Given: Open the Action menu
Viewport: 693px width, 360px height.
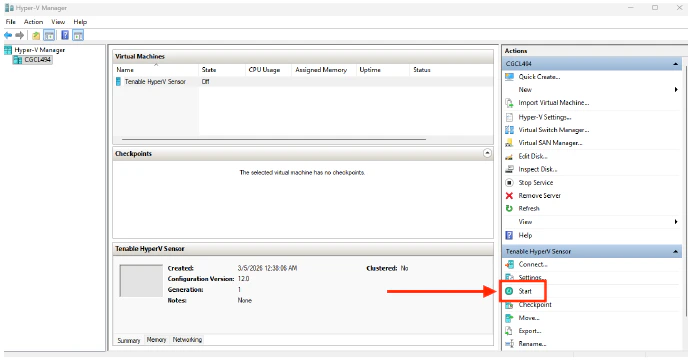Looking at the screenshot, I should click(33, 22).
